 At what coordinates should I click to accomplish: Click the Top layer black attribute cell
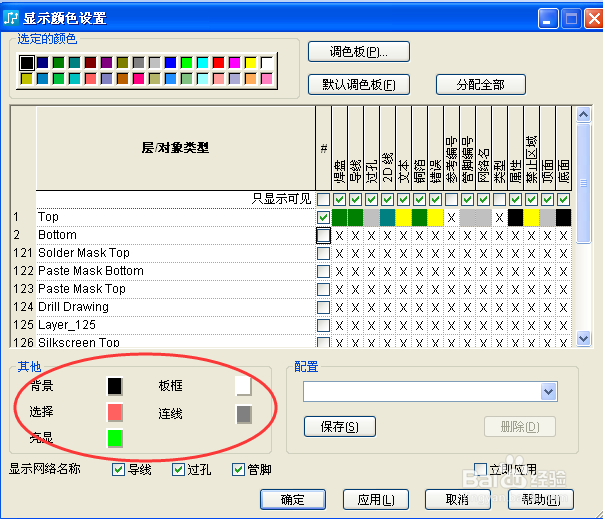[x=515, y=217]
